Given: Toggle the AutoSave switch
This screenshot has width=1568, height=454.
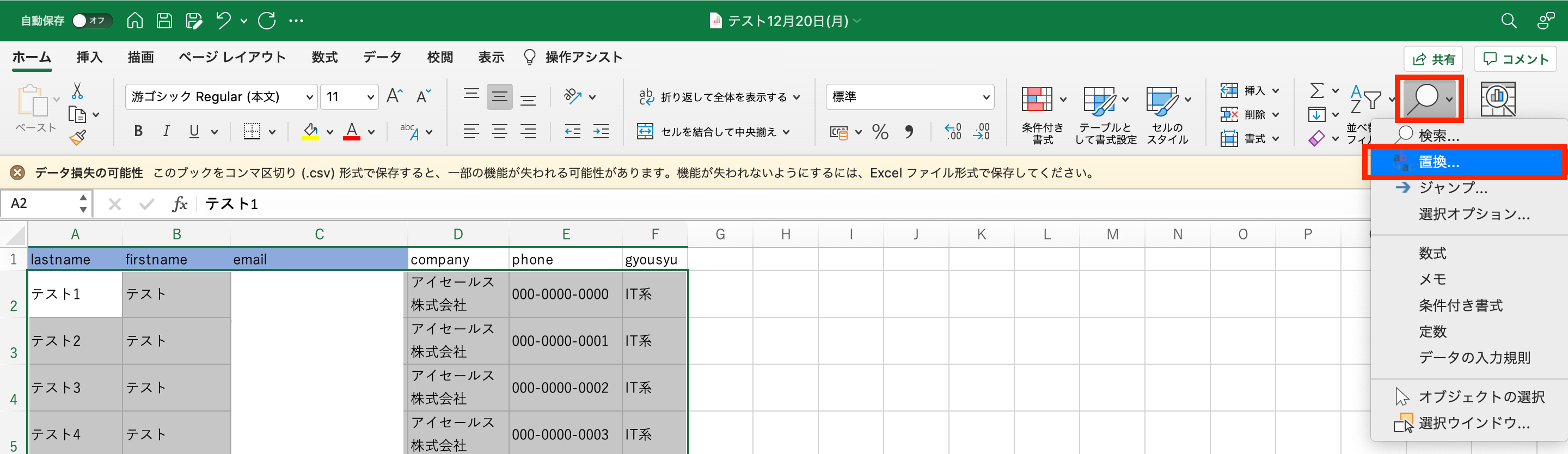Looking at the screenshot, I should coord(91,21).
